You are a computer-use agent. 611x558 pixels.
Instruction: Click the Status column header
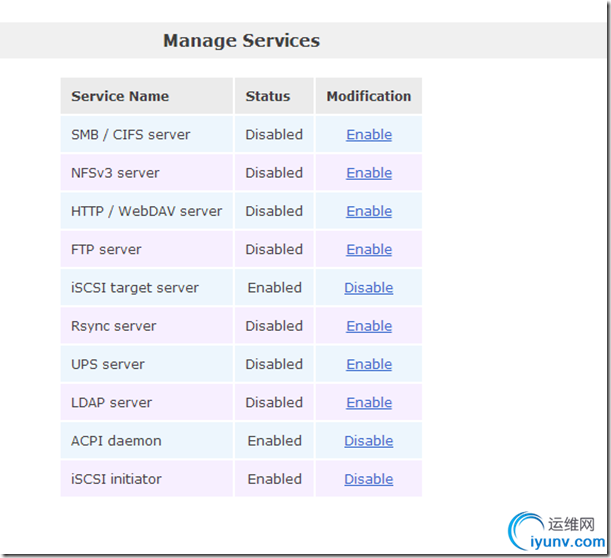[x=268, y=97]
